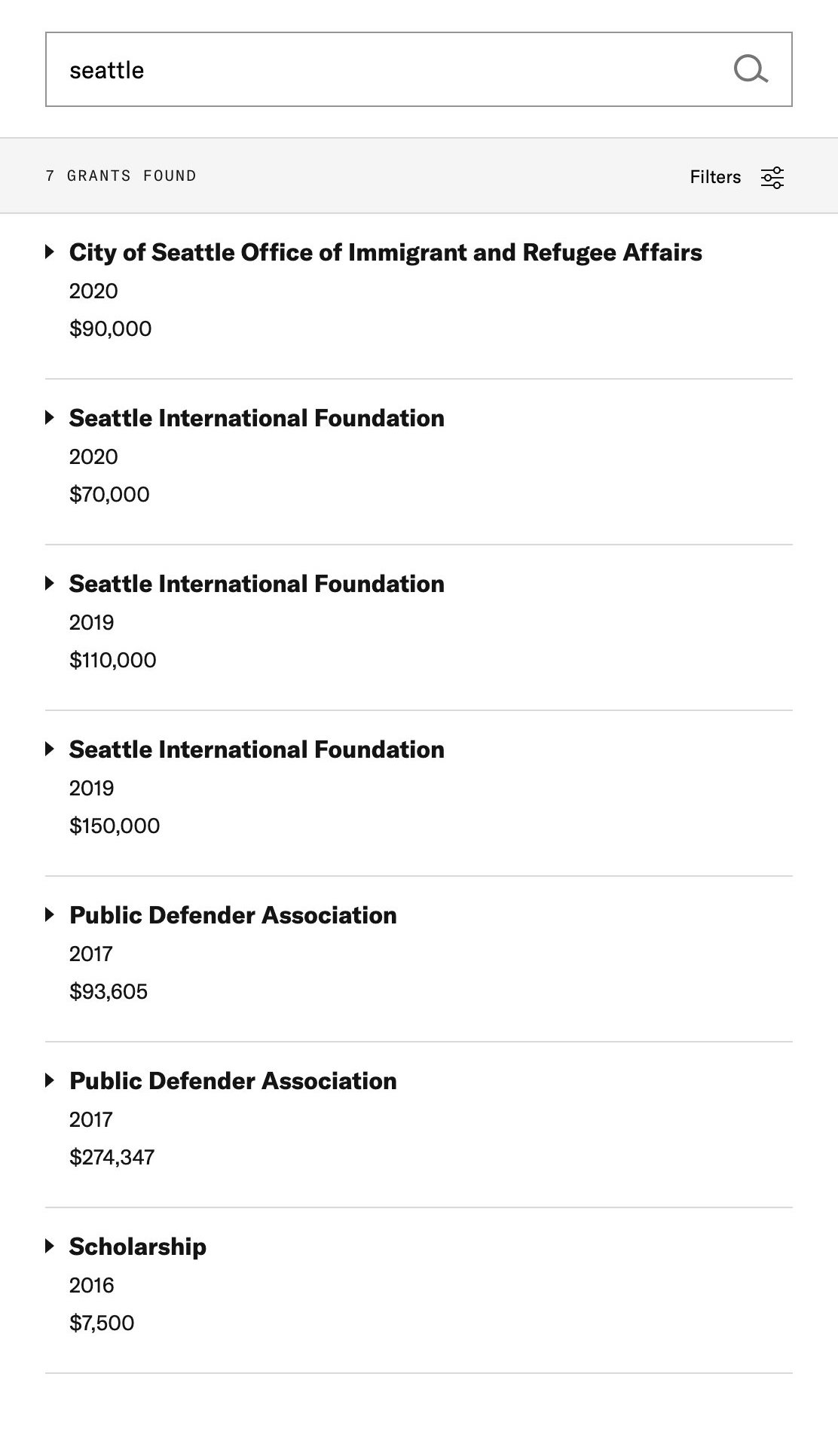Focus the search field containing "seattle"
The image size is (838, 1456).
coord(377,69)
